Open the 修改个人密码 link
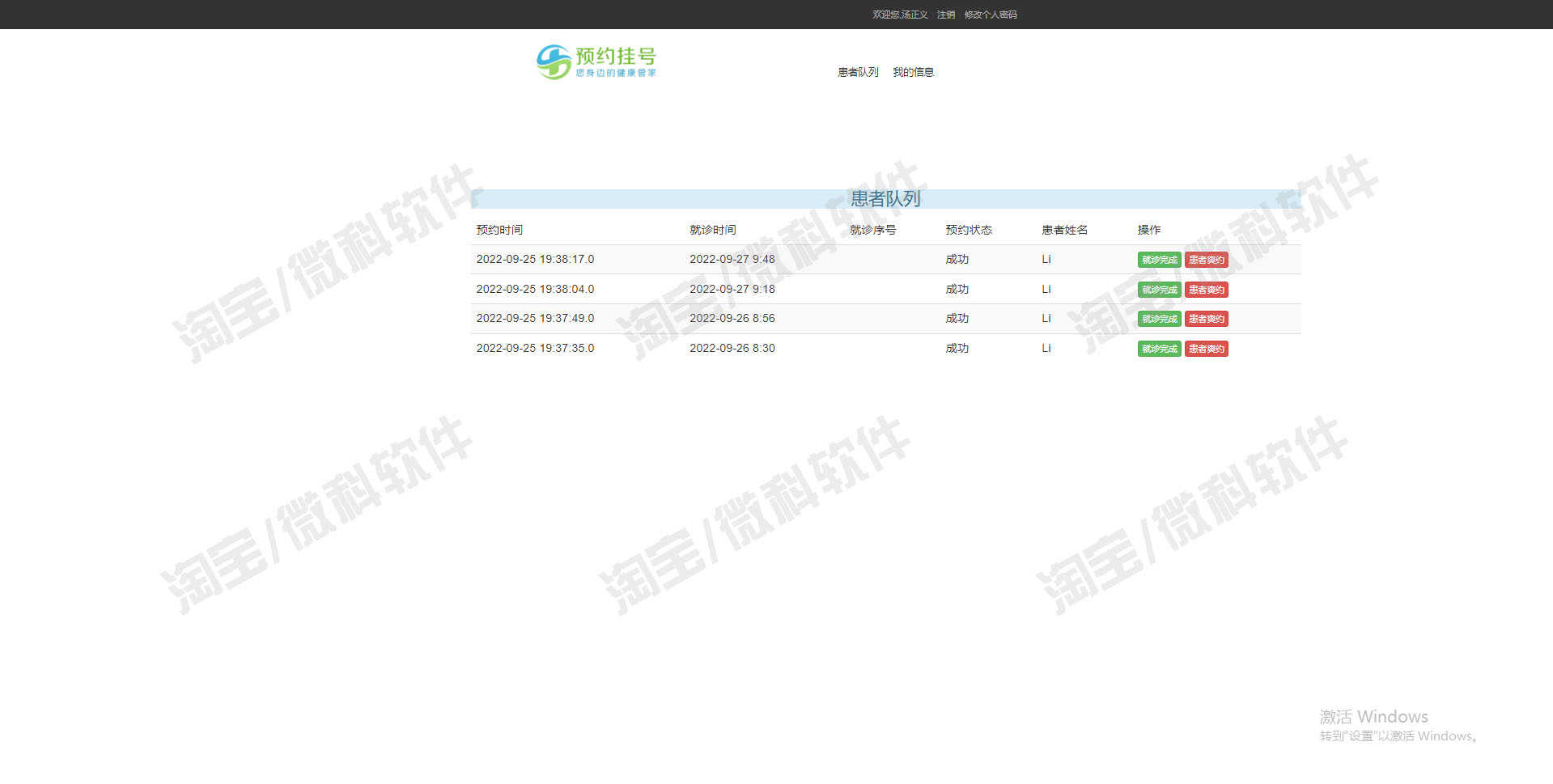The image size is (1553, 784). [x=991, y=15]
